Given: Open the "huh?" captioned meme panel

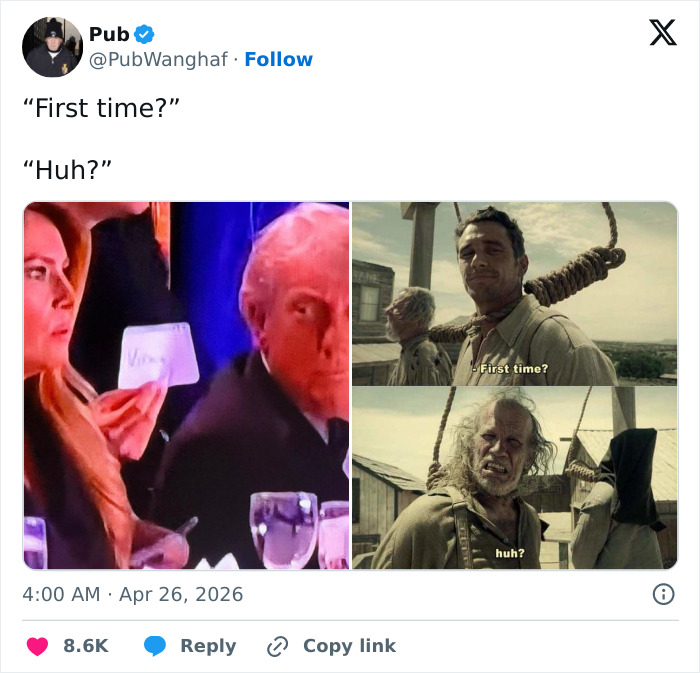Looking at the screenshot, I should (x=514, y=478).
